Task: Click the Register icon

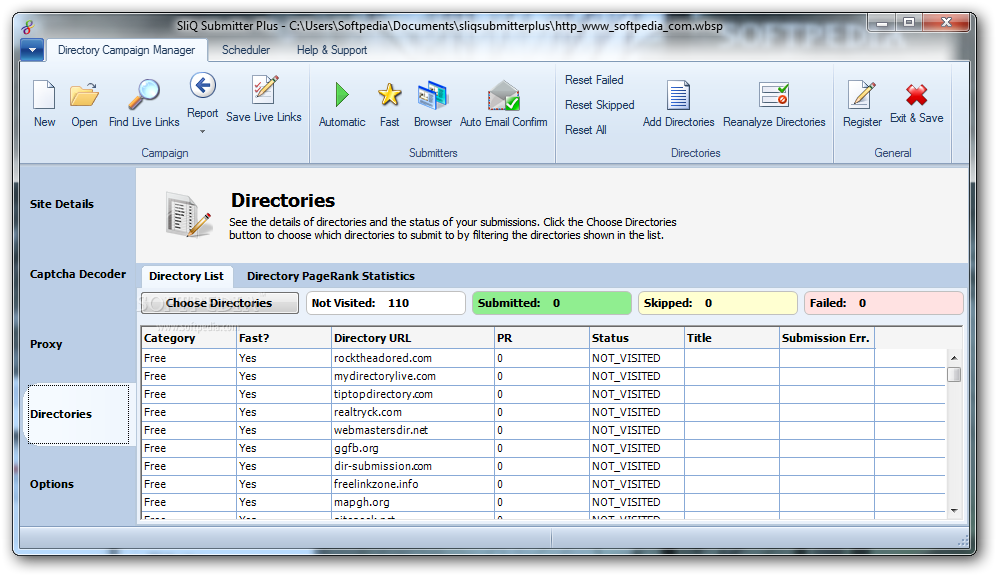Action: pos(862,95)
